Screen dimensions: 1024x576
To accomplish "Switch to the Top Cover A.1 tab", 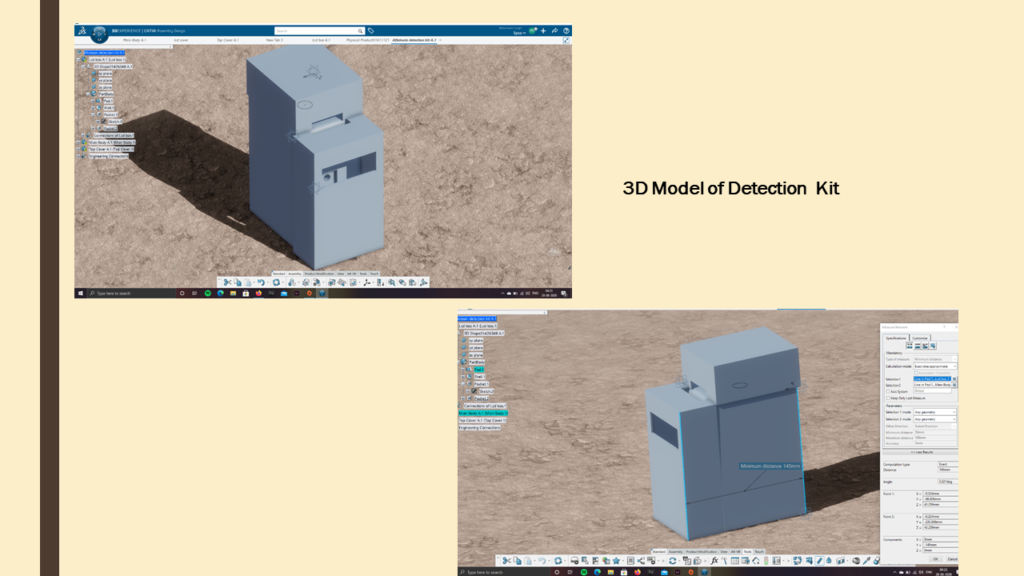I will [x=227, y=40].
